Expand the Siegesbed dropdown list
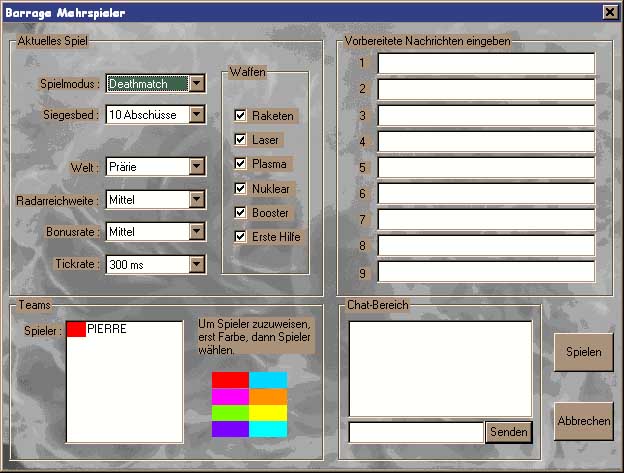This screenshot has height=473, width=624. [x=197, y=115]
